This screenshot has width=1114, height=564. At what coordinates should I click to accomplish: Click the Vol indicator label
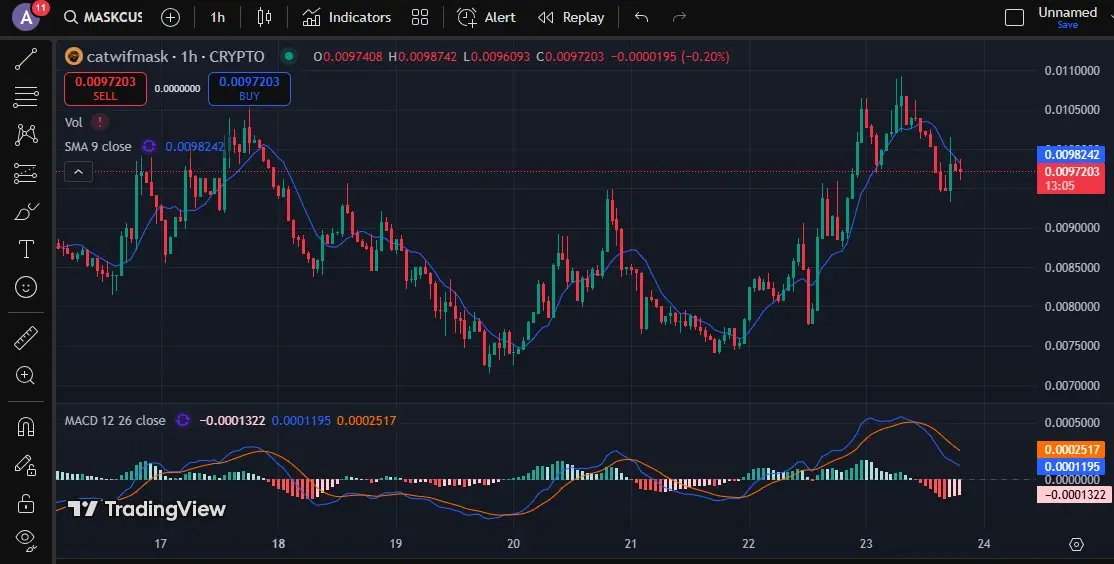tap(74, 122)
